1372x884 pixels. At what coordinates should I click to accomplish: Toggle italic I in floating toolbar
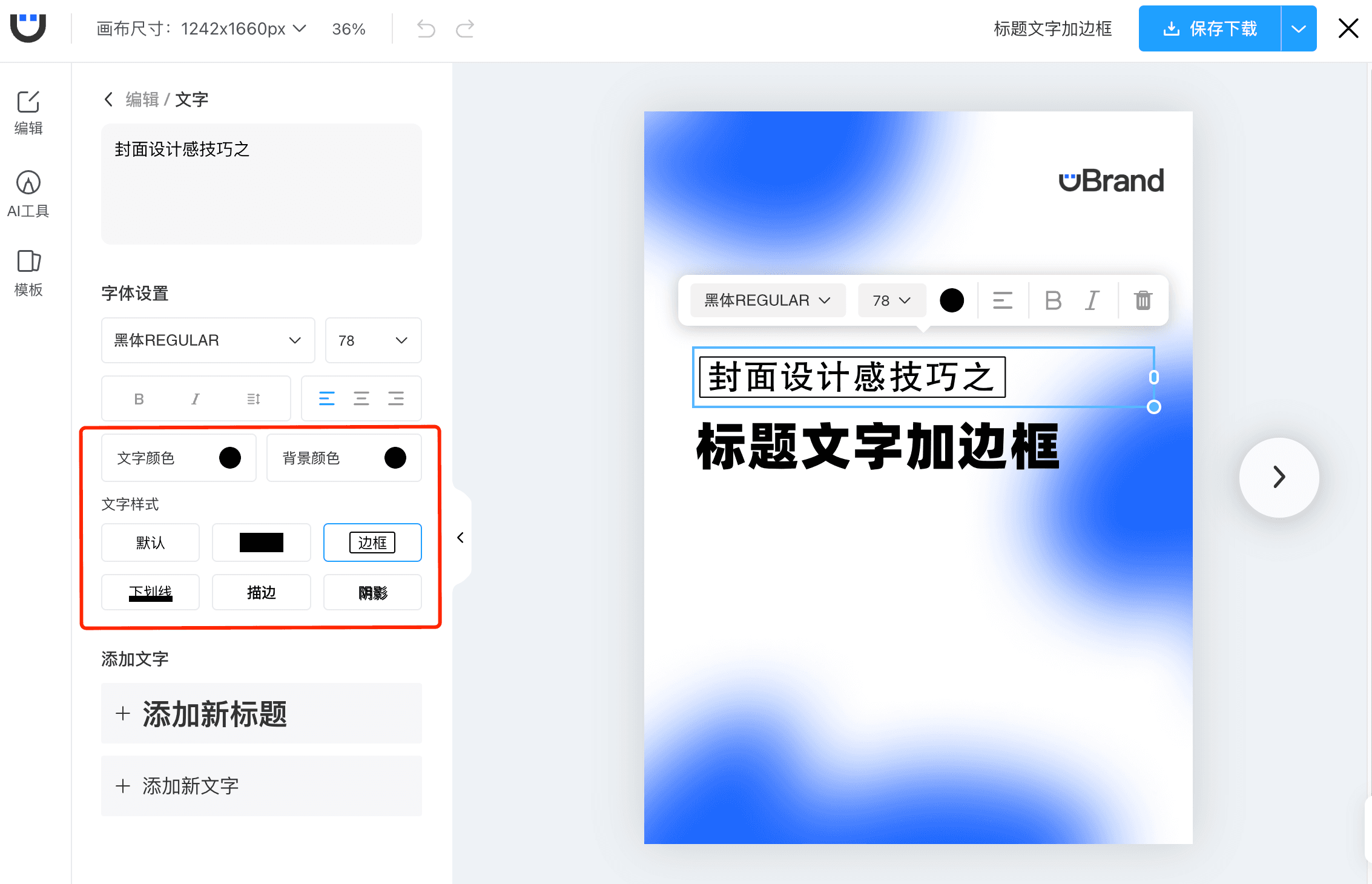(1092, 300)
